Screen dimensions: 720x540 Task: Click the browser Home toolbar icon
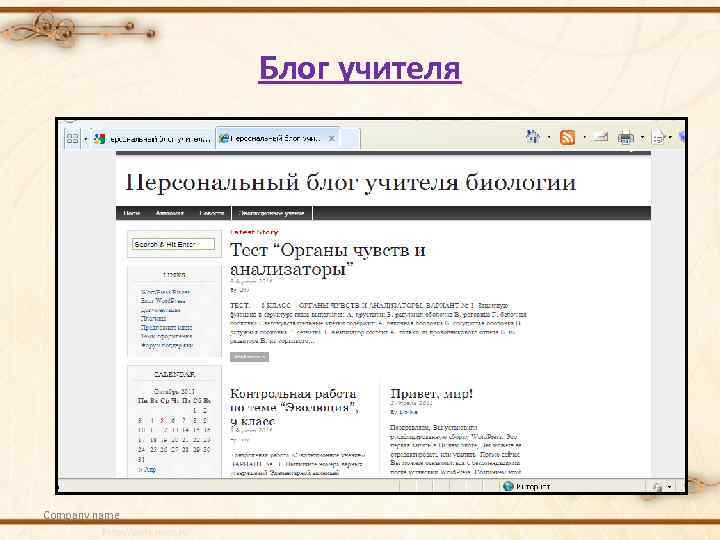pos(533,136)
